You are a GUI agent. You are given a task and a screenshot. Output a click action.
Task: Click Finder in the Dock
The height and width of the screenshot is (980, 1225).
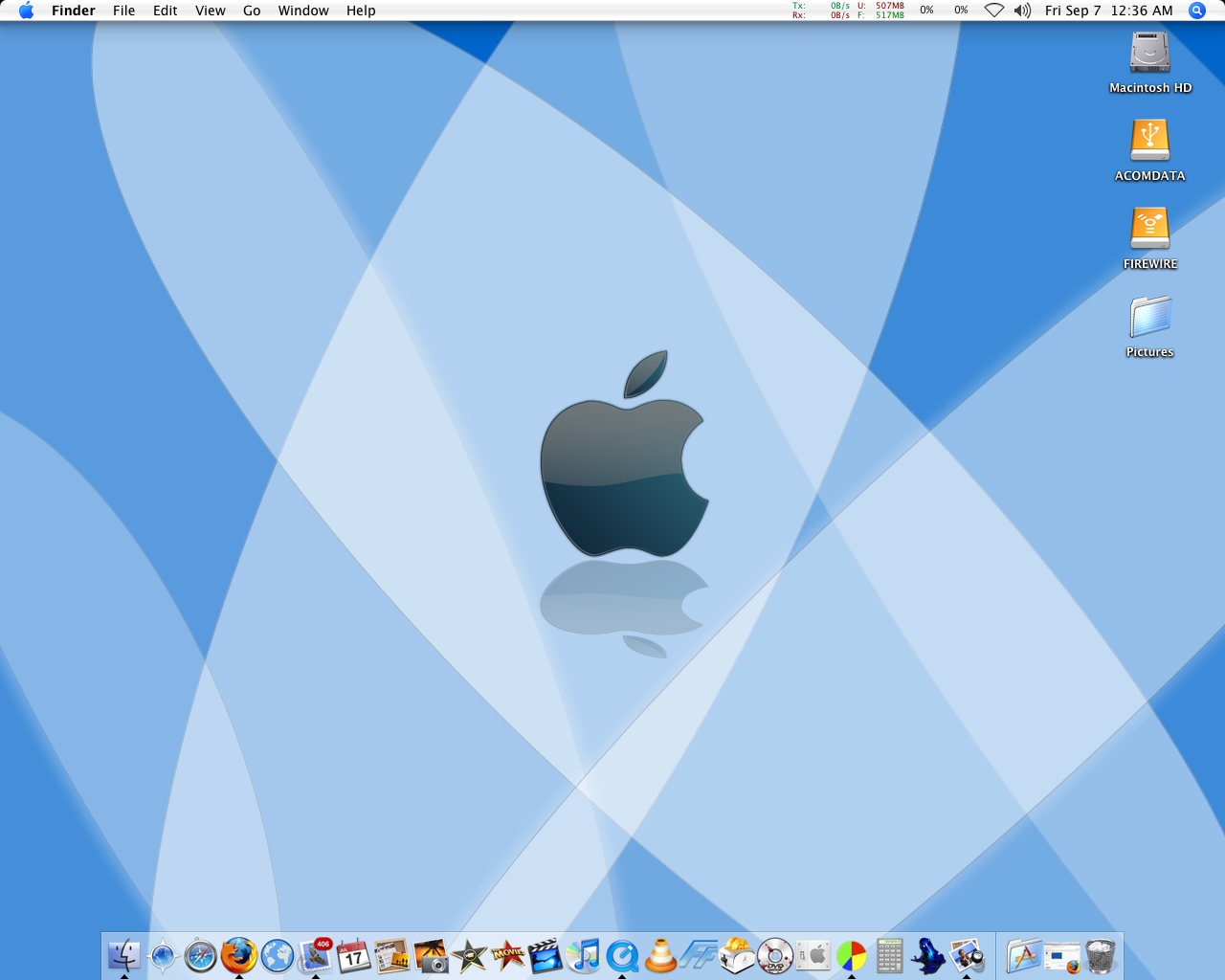point(124,955)
